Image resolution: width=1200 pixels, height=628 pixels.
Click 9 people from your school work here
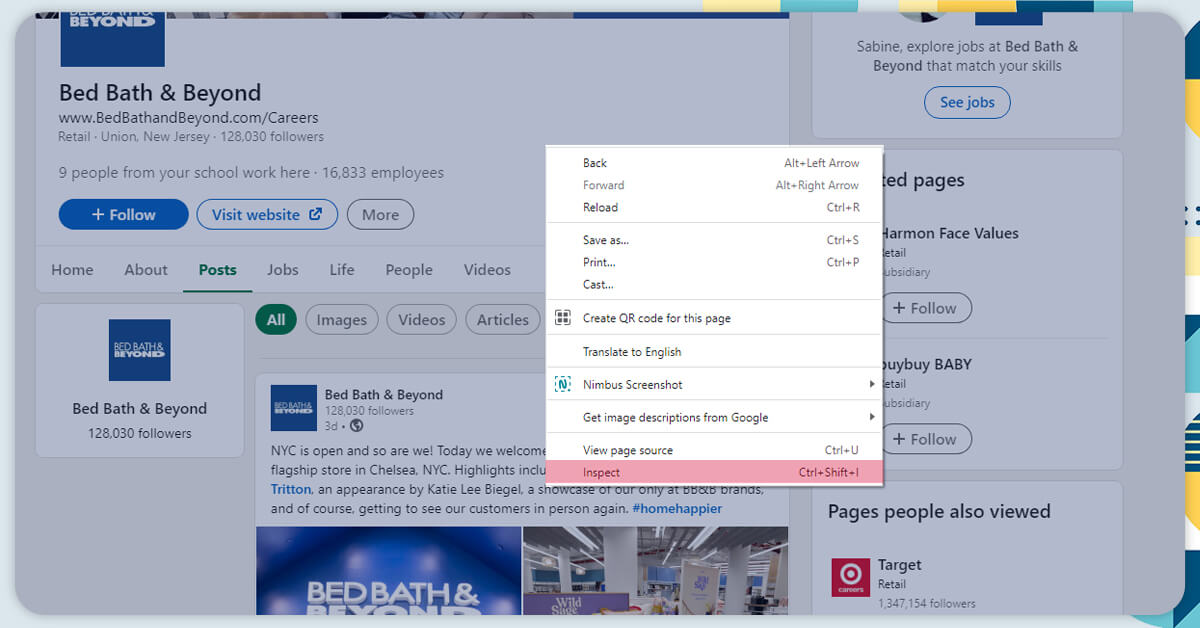tap(184, 172)
